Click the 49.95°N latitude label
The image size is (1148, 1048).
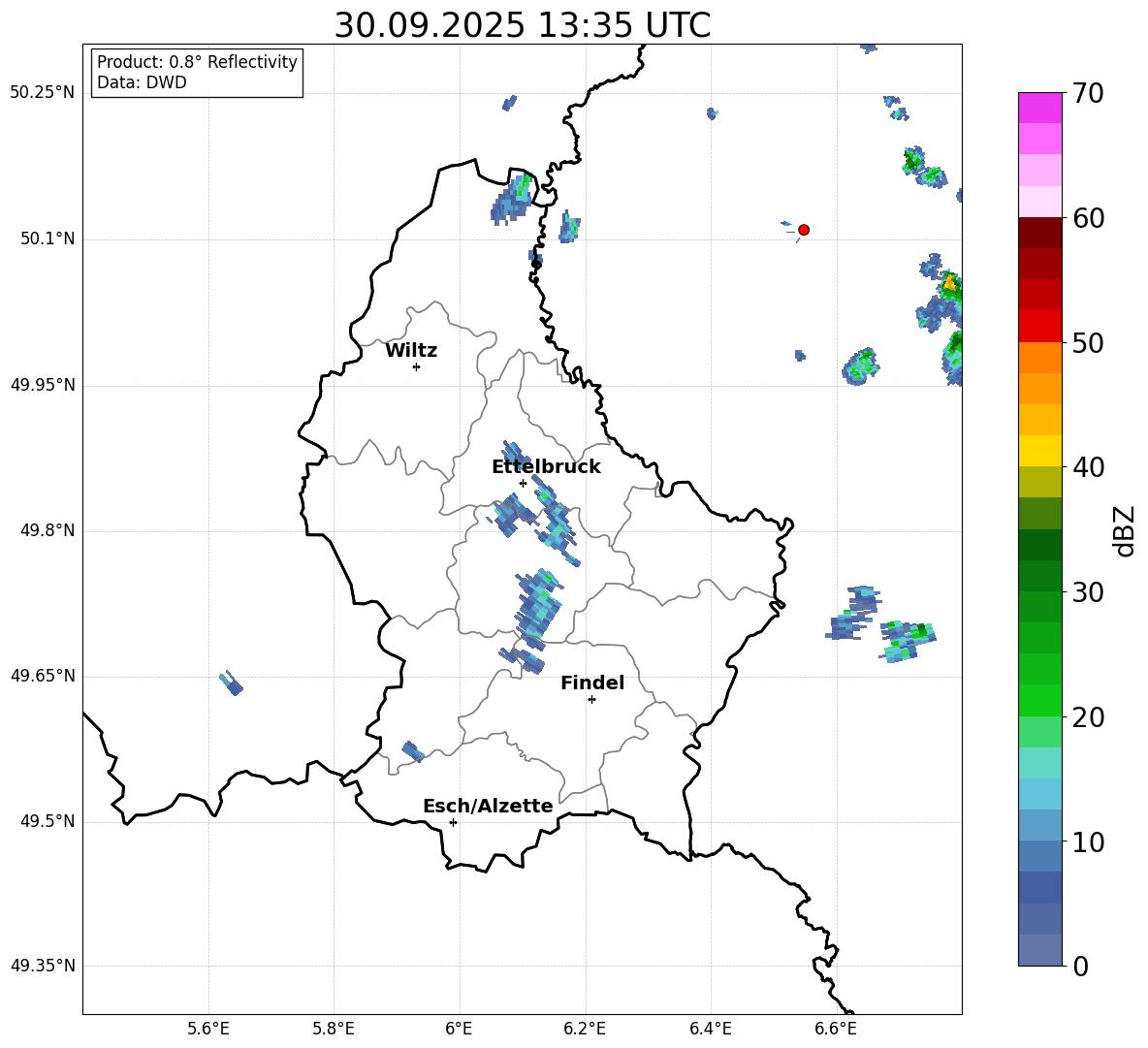[x=43, y=385]
